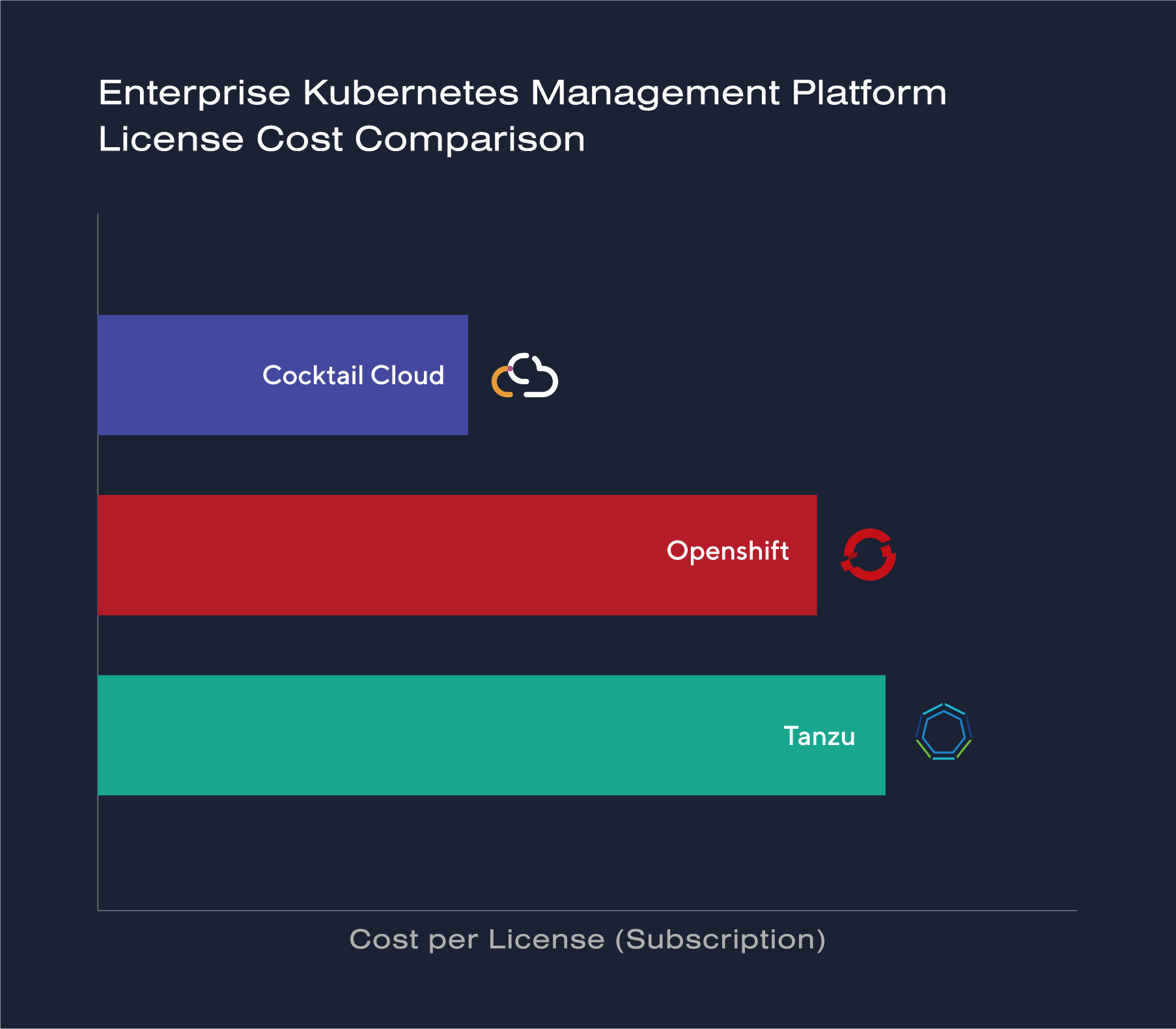
Task: Click the horizontal x-axis line of the chart
Action: (x=586, y=910)
